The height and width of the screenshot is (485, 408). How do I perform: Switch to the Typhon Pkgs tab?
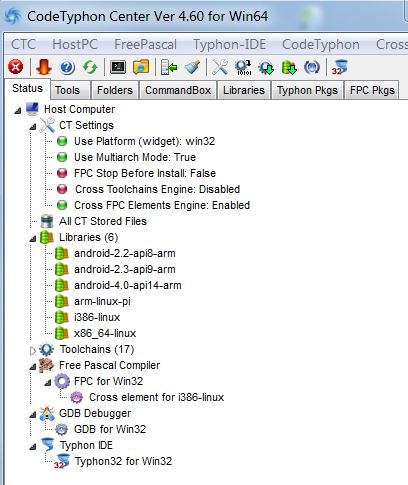[307, 90]
